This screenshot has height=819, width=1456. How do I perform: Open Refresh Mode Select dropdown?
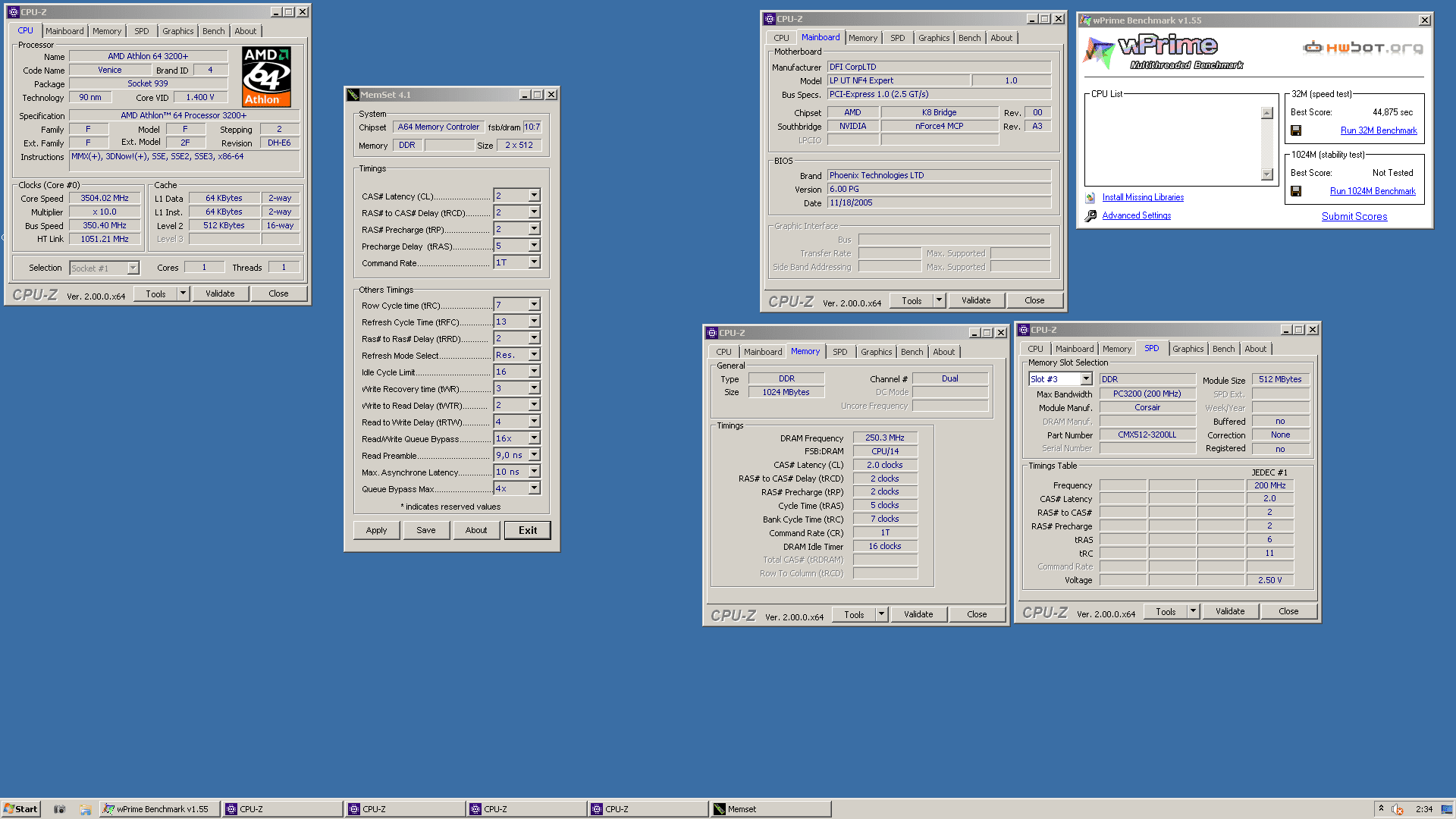tap(534, 355)
